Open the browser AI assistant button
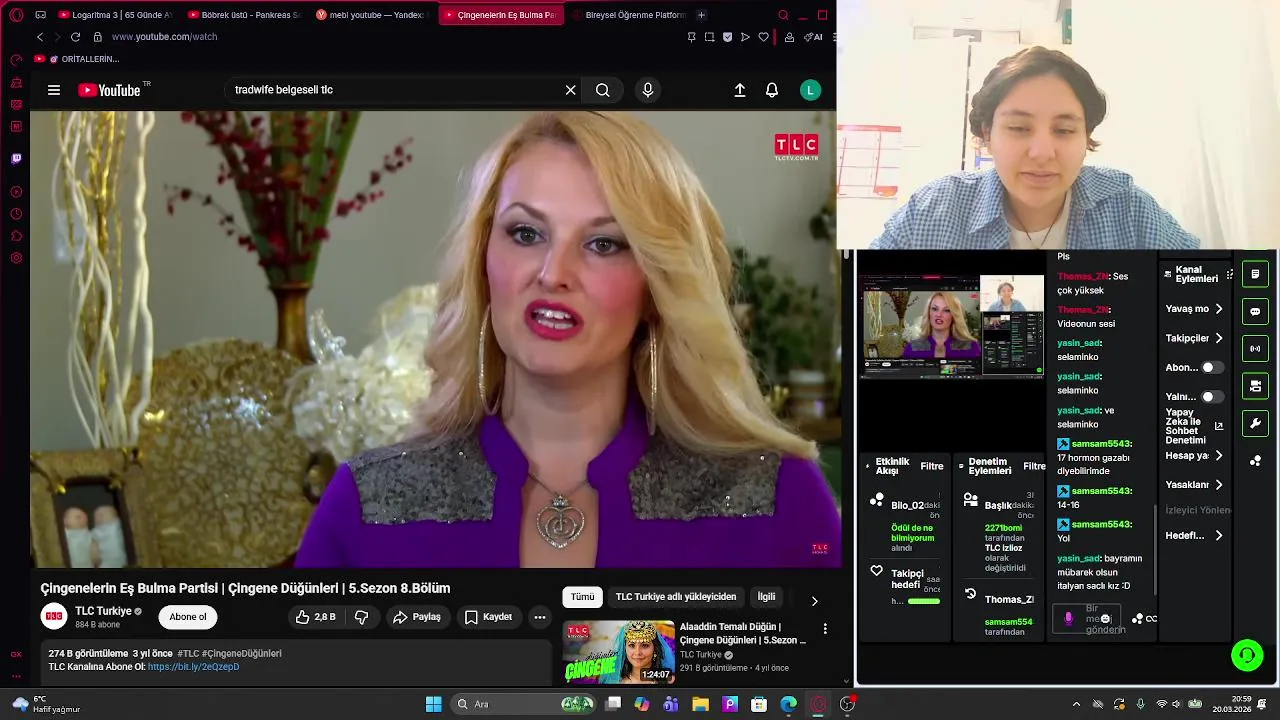The height and width of the screenshot is (720, 1280). 813,37
